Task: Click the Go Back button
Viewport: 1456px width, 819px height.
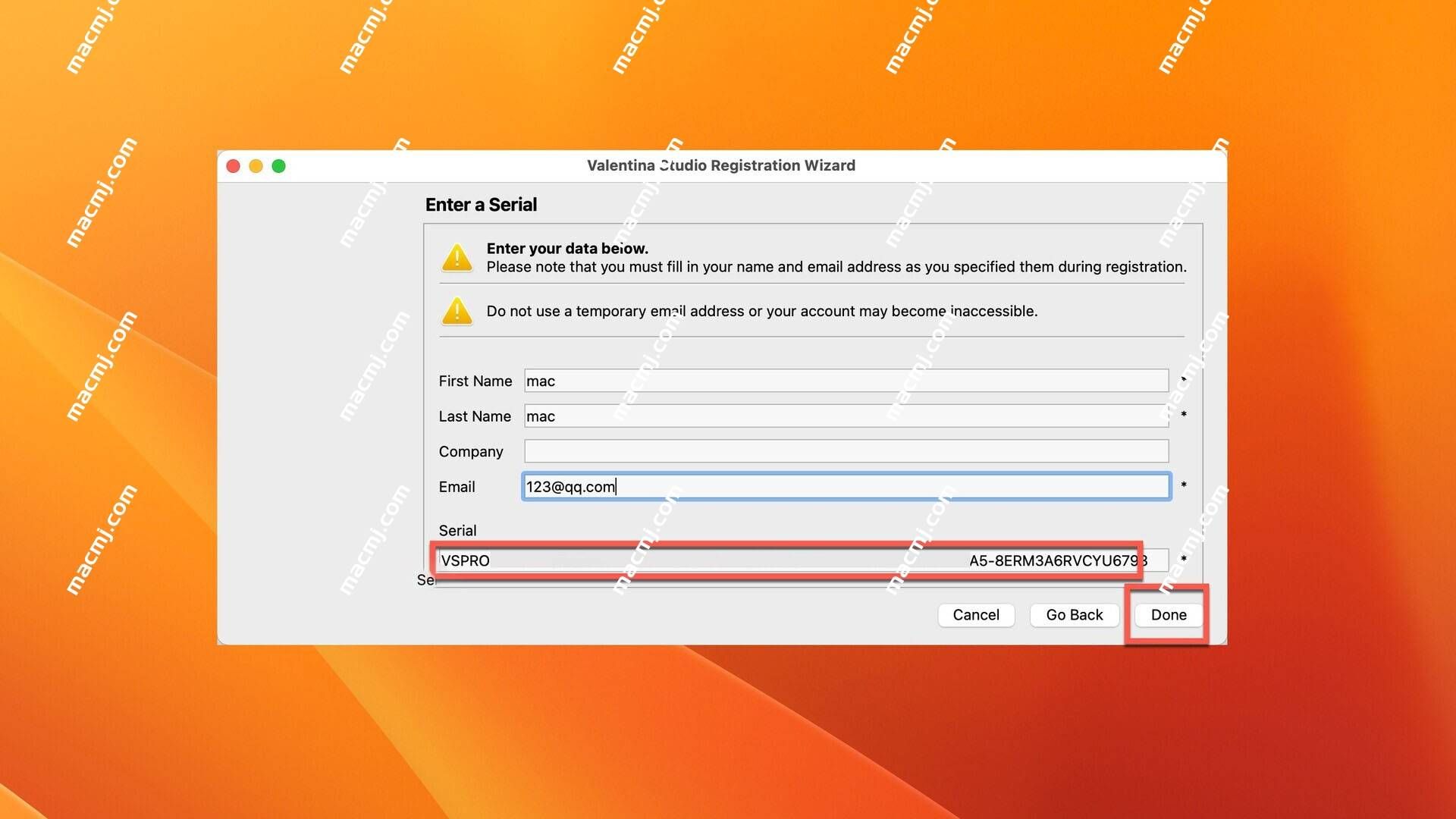Action: point(1074,614)
